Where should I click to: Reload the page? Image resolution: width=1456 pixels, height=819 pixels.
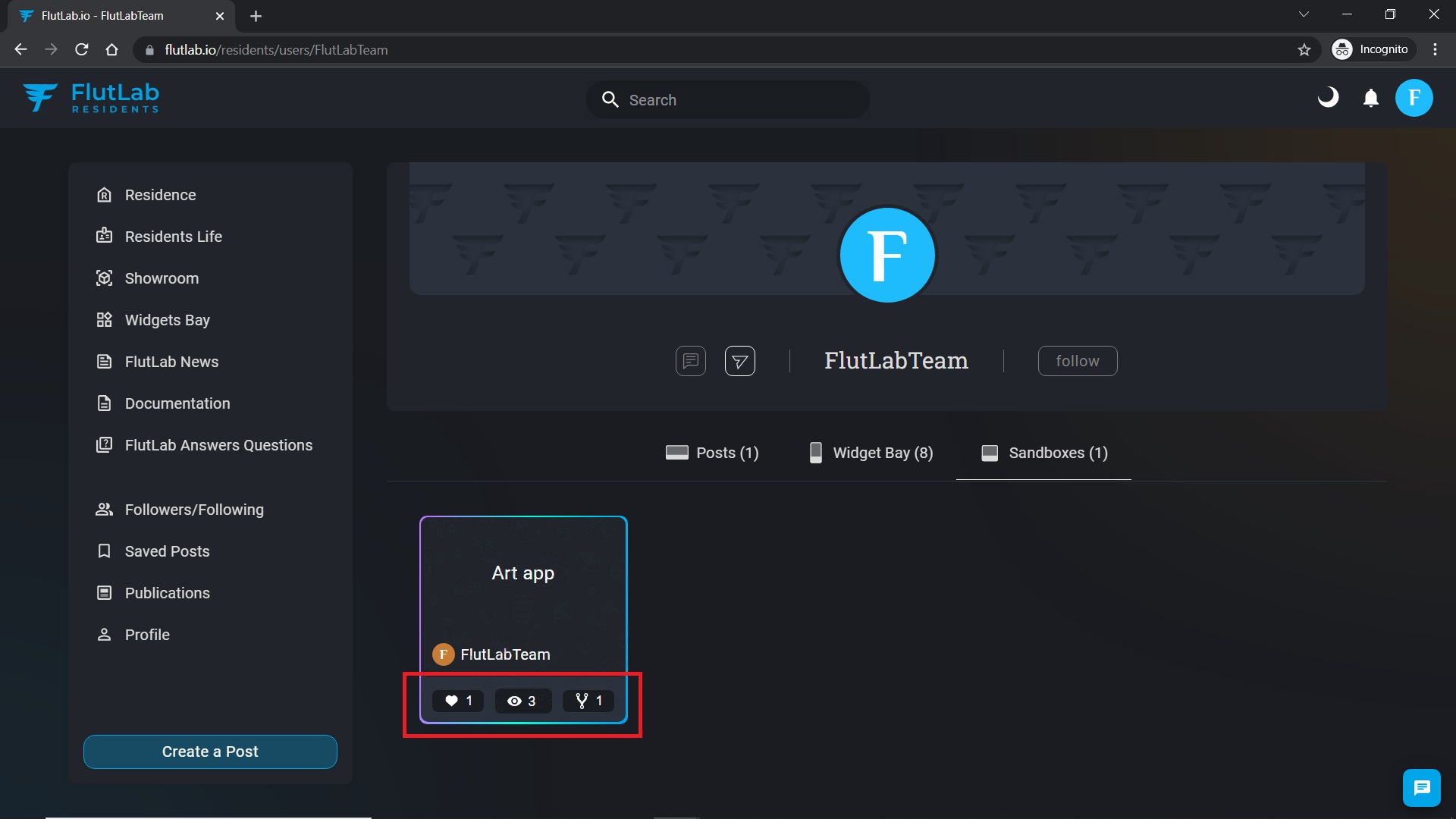tap(81, 49)
